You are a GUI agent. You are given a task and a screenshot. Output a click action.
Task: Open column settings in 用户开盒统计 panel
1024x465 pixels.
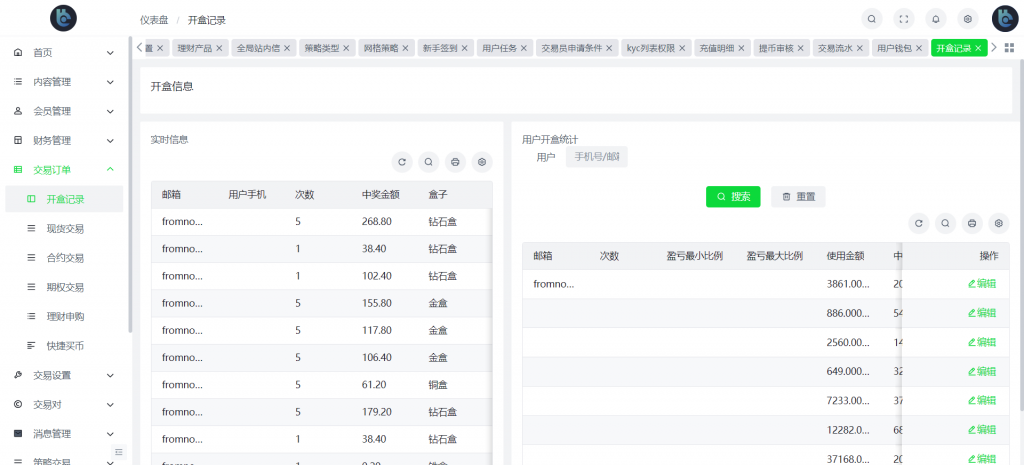(998, 223)
